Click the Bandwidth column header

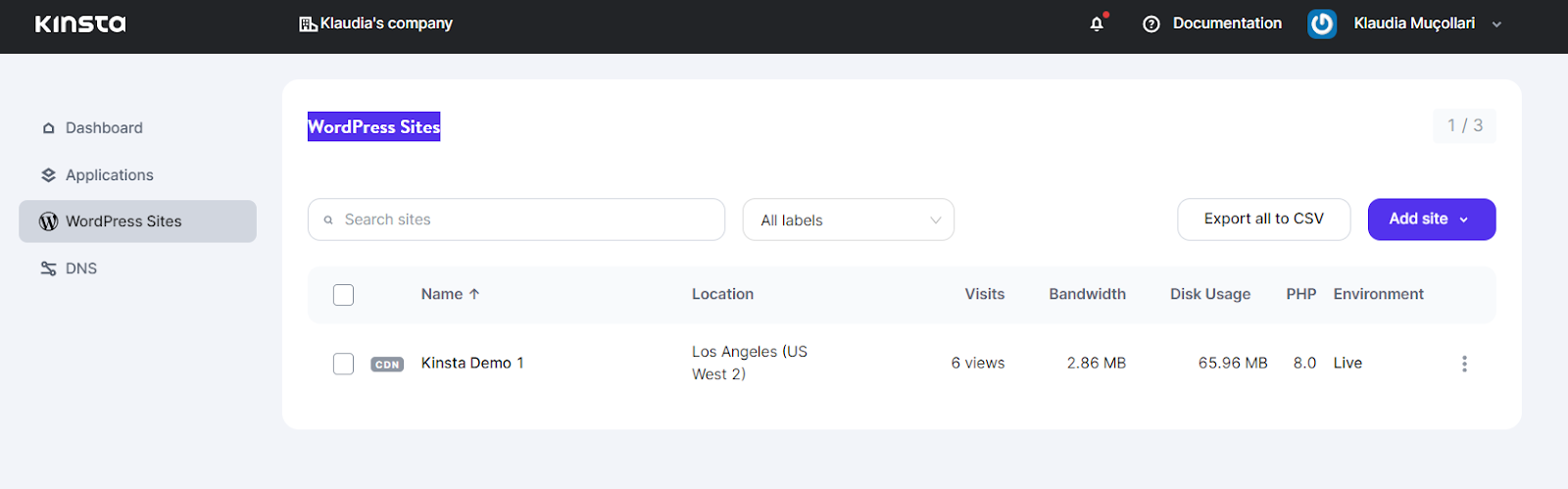click(x=1087, y=294)
